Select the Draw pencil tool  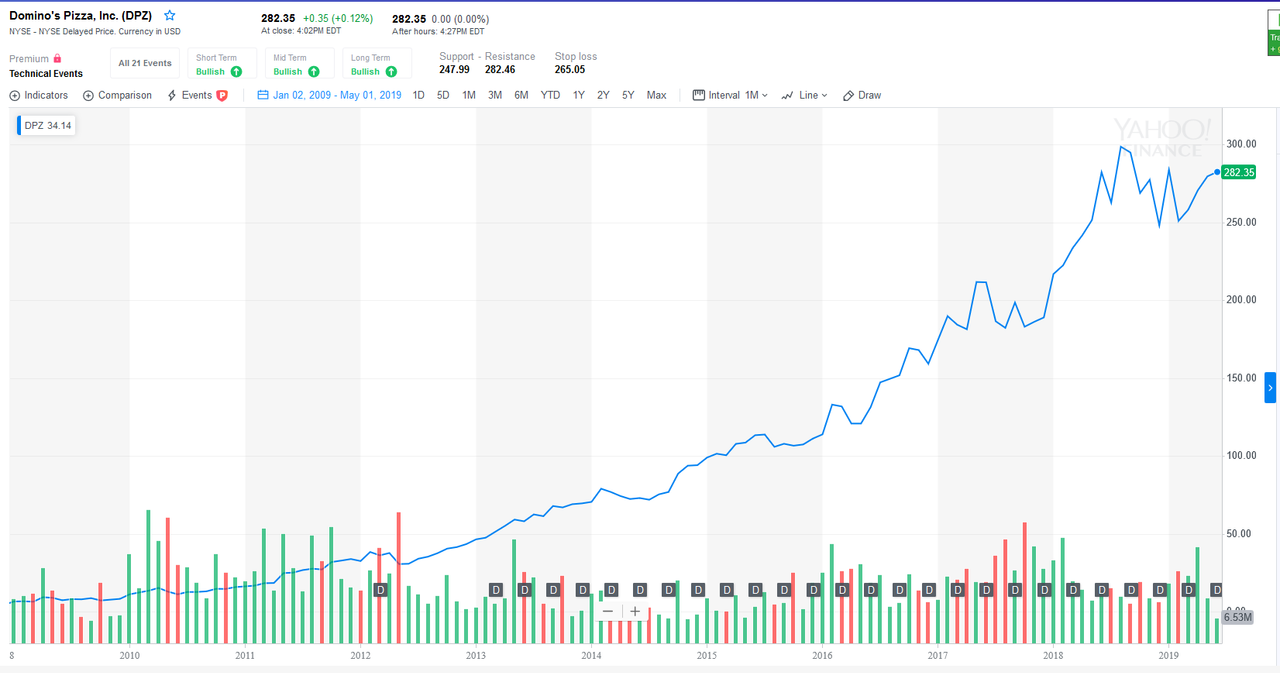point(848,95)
